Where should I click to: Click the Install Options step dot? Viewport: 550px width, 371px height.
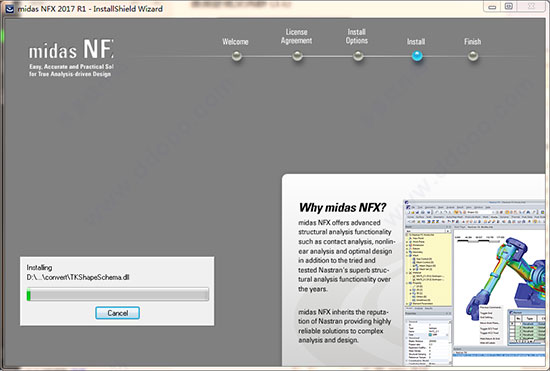(x=358, y=56)
